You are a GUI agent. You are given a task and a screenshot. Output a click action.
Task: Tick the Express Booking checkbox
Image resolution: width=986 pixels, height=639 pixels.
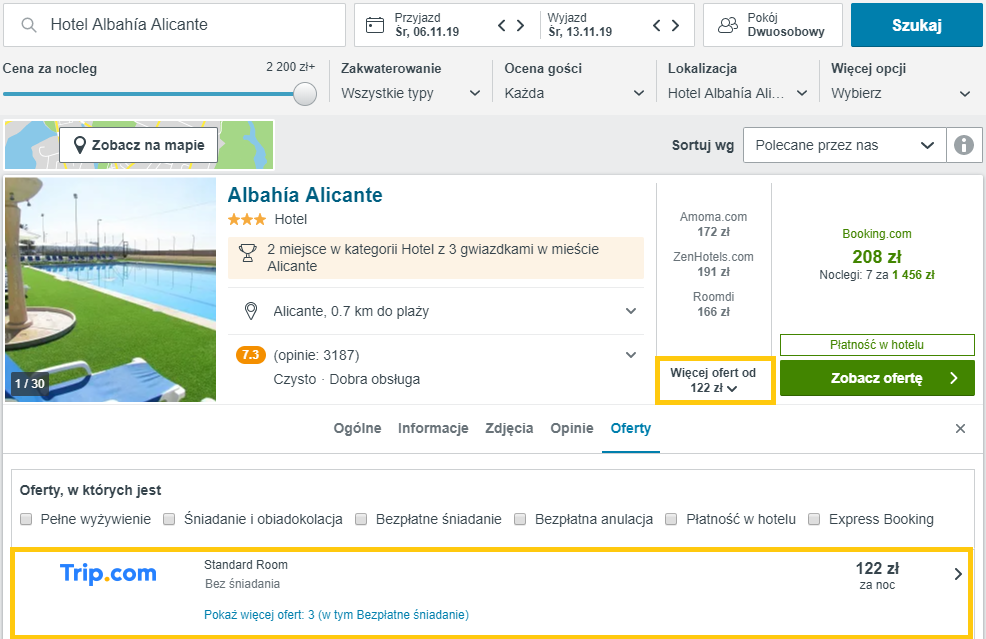click(814, 519)
